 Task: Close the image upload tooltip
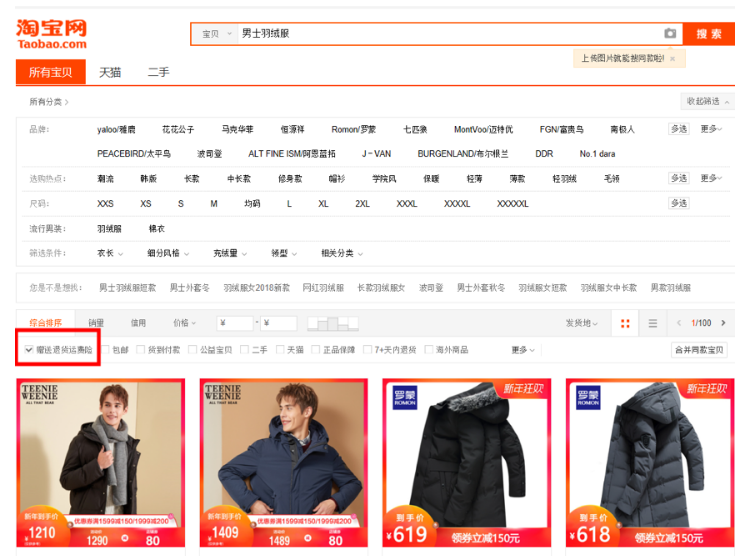[672, 59]
